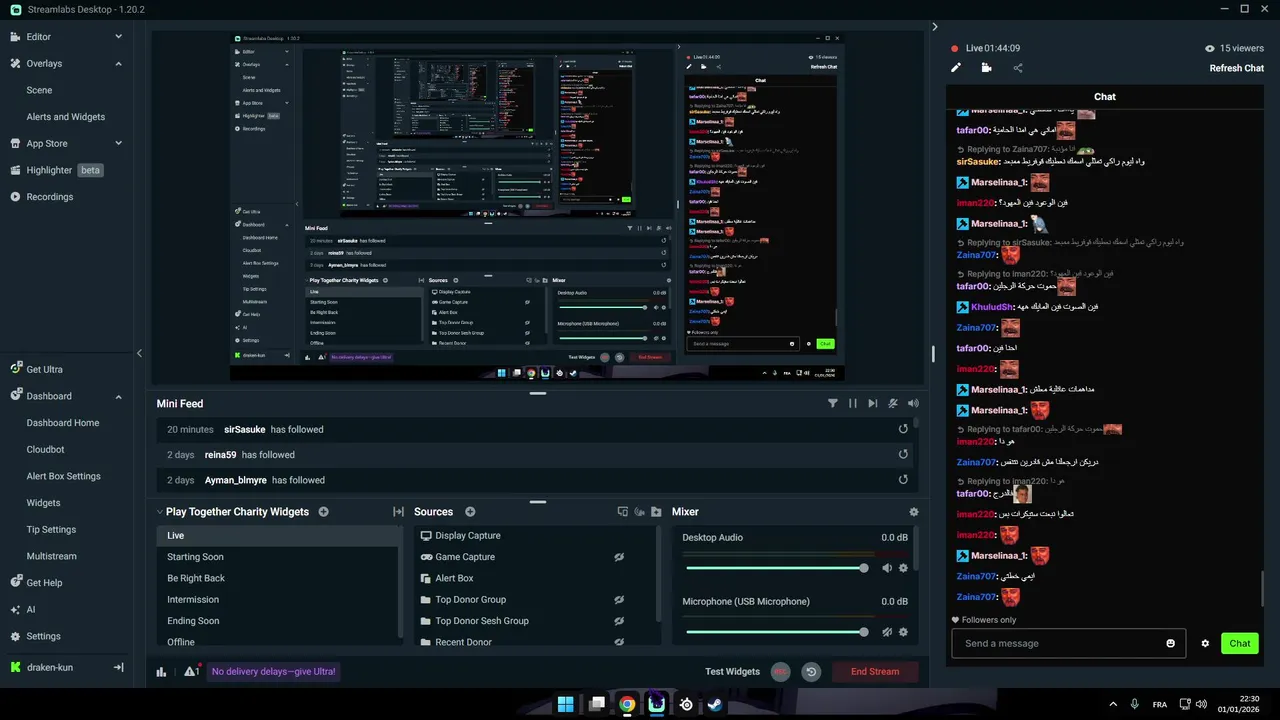This screenshot has height=720, width=1280.
Task: Open Desktop Audio settings gear
Action: [903, 568]
